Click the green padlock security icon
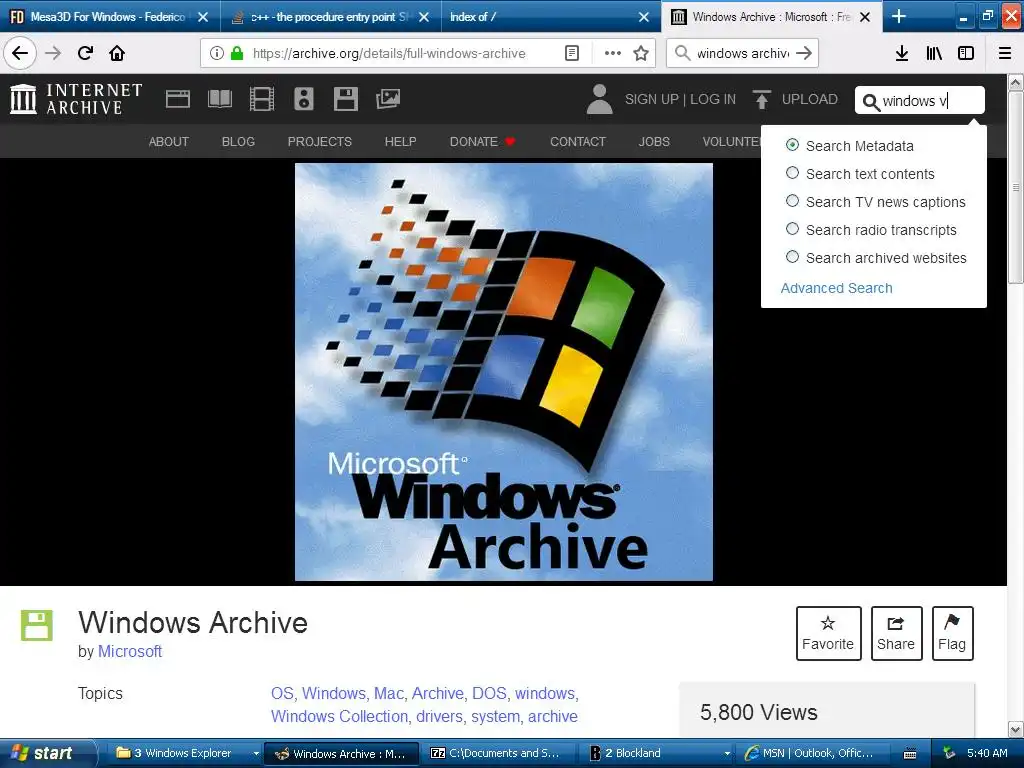The image size is (1024, 768). (x=236, y=53)
